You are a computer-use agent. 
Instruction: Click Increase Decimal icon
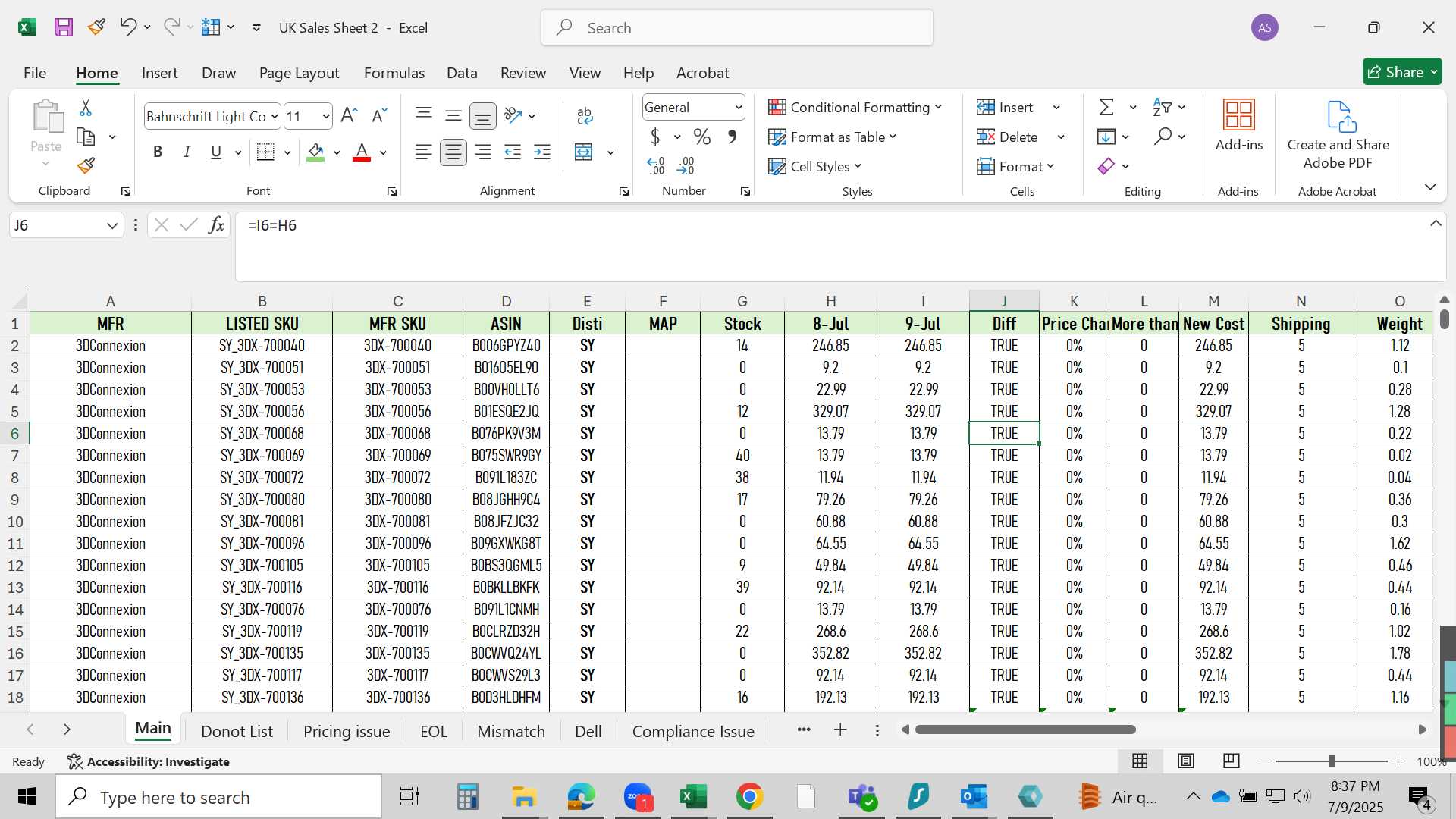point(656,165)
